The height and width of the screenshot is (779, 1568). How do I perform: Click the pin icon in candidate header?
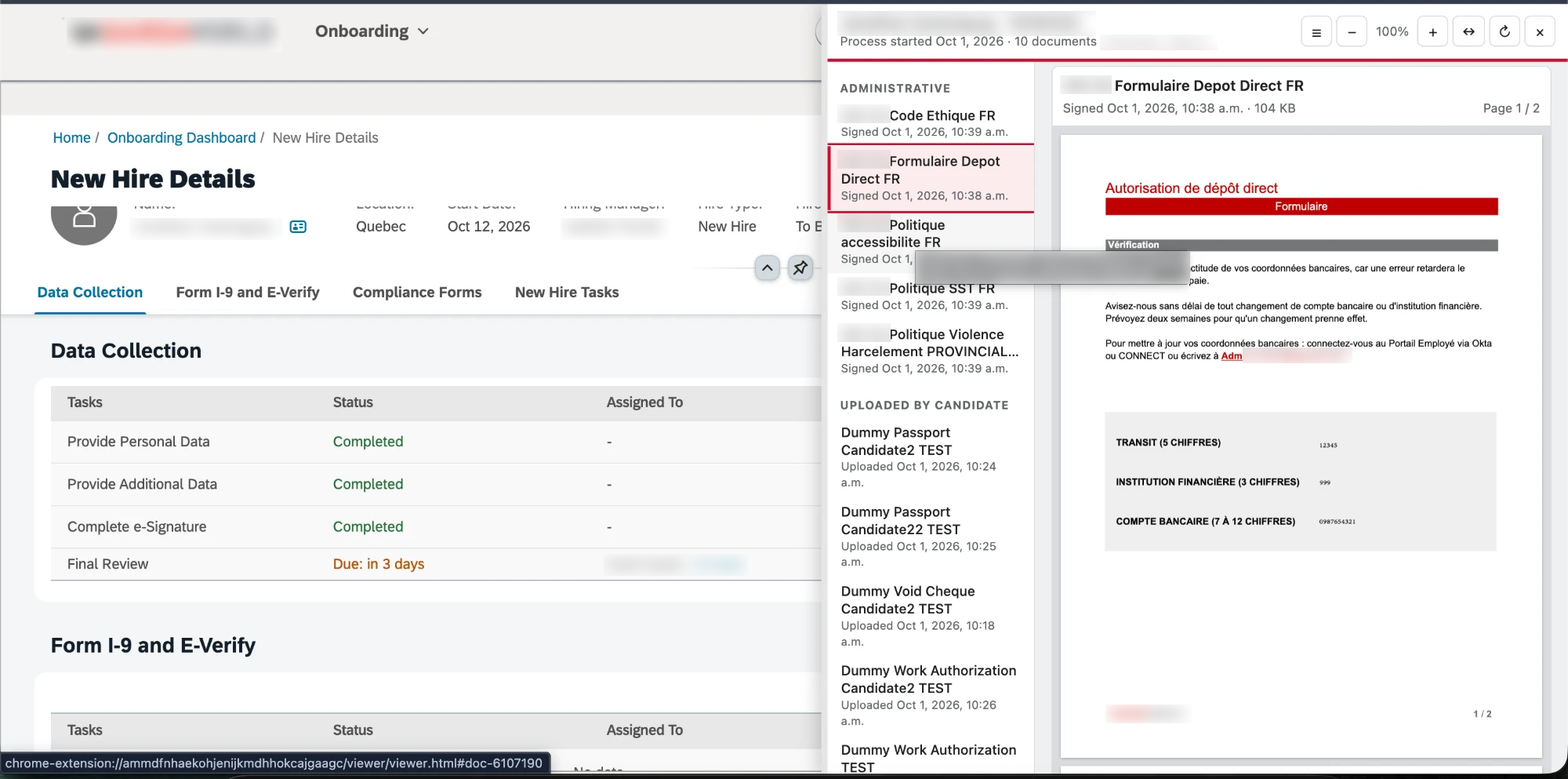pyautogui.click(x=800, y=268)
